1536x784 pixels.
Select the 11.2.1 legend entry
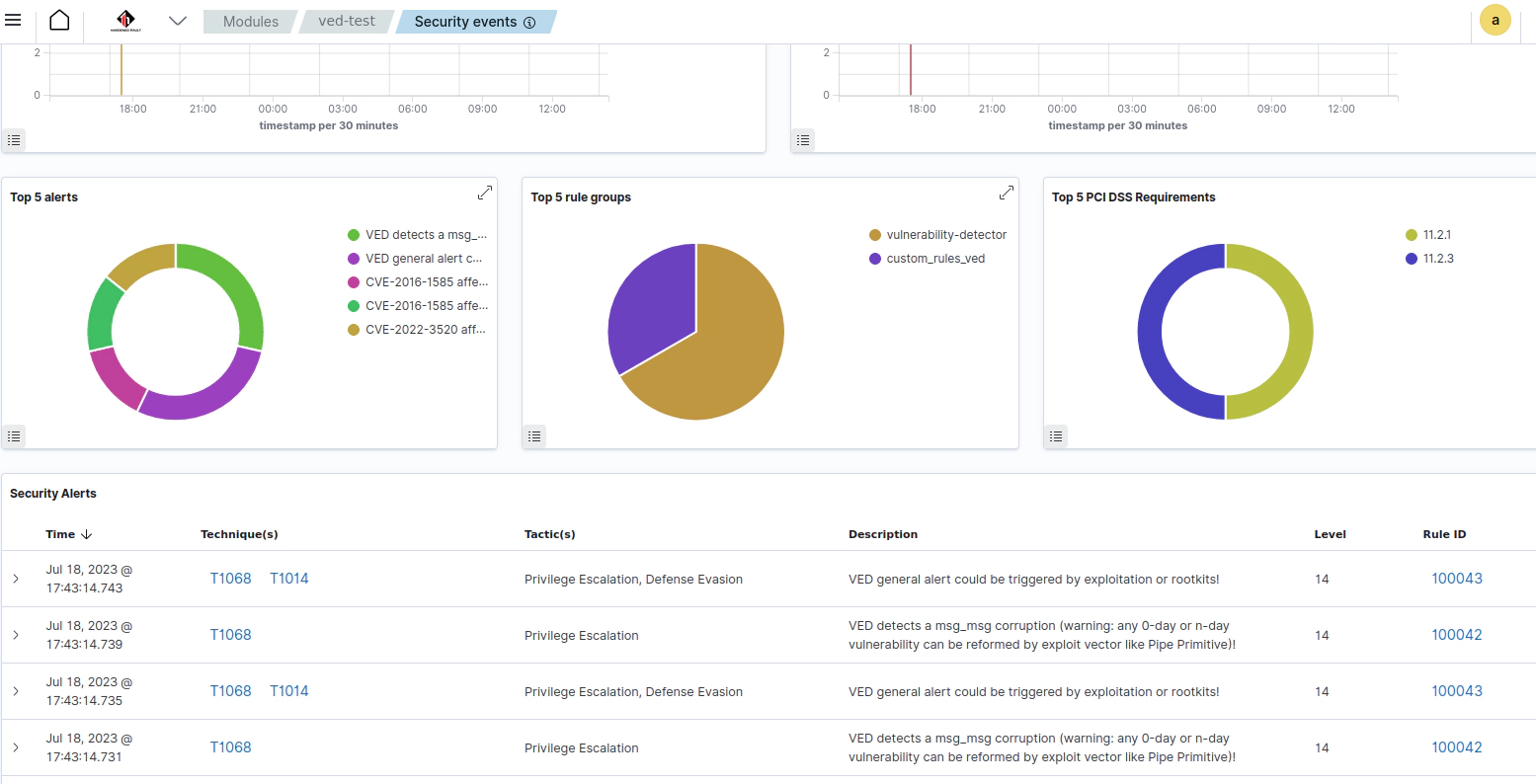point(1428,235)
